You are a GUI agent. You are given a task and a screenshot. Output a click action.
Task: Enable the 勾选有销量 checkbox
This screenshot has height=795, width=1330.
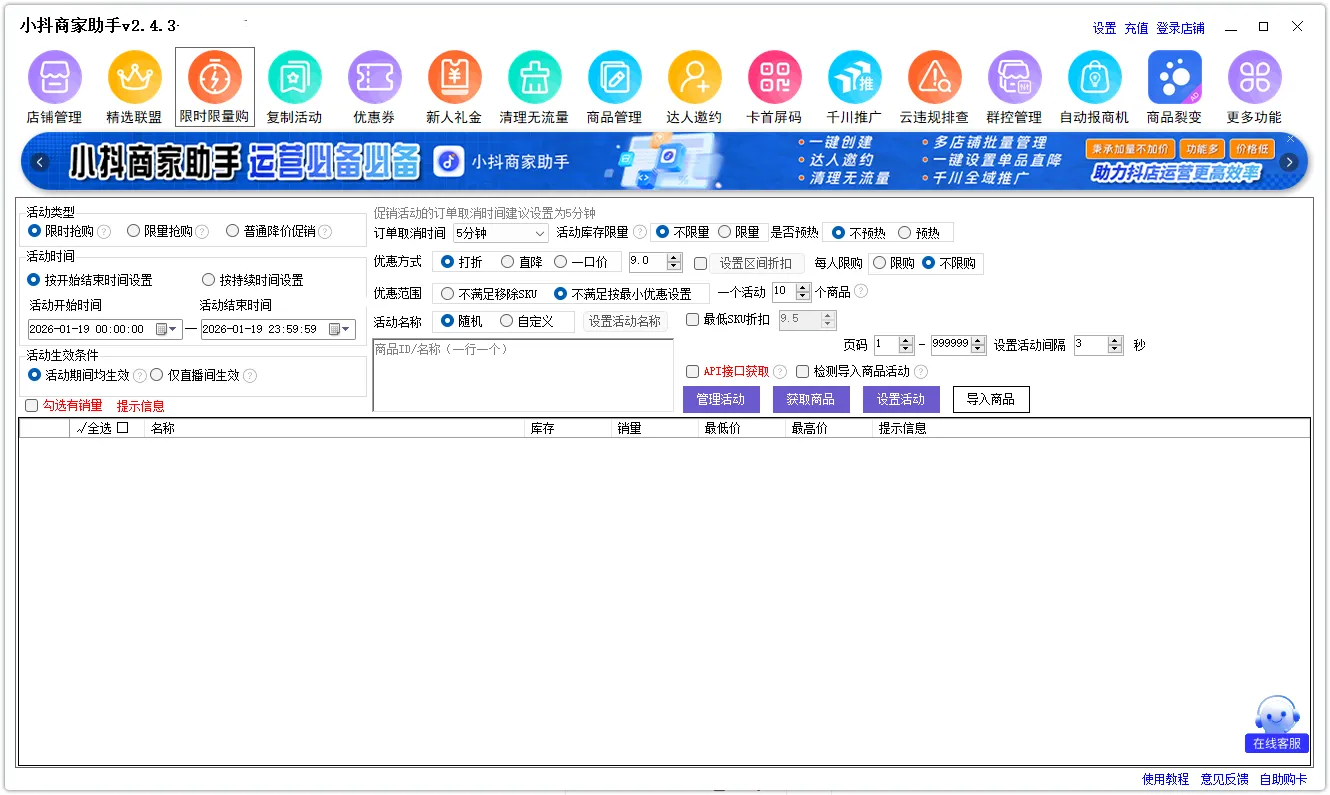pos(32,406)
